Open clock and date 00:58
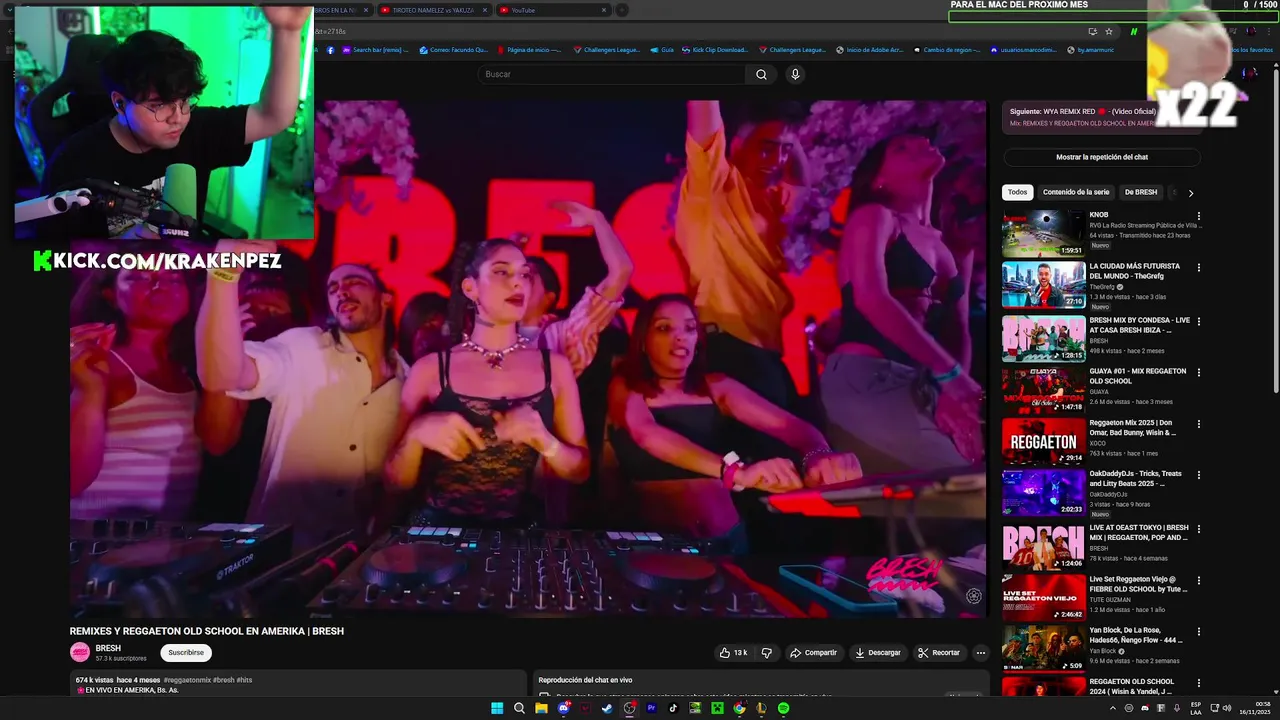The height and width of the screenshot is (720, 1280). pyautogui.click(x=1255, y=708)
